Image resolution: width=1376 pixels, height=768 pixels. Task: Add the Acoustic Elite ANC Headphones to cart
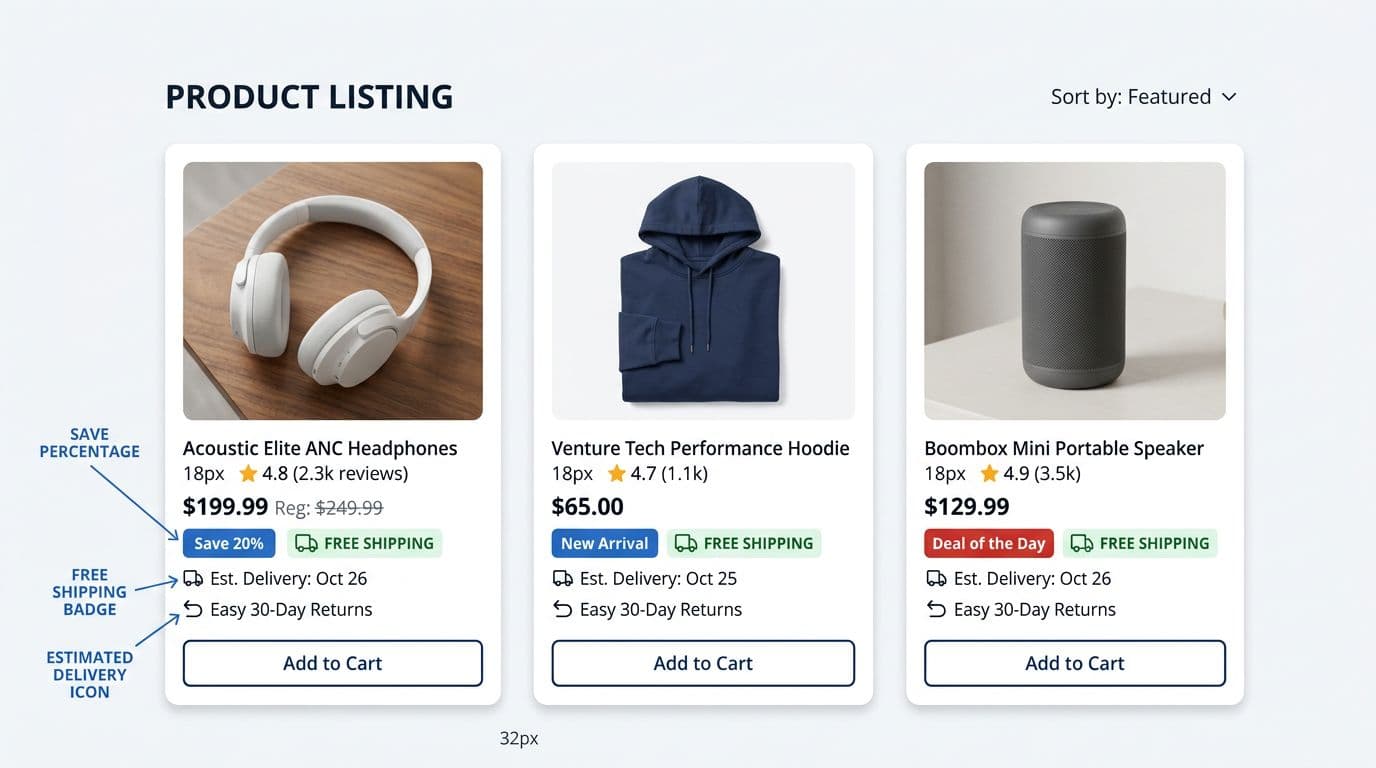332,663
